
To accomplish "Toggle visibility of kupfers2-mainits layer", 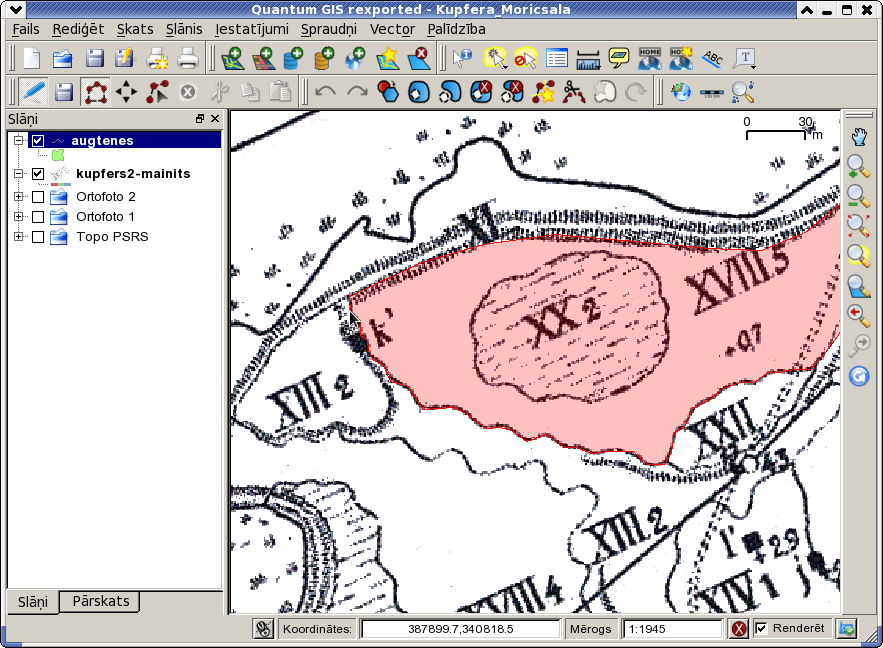I will coord(38,174).
